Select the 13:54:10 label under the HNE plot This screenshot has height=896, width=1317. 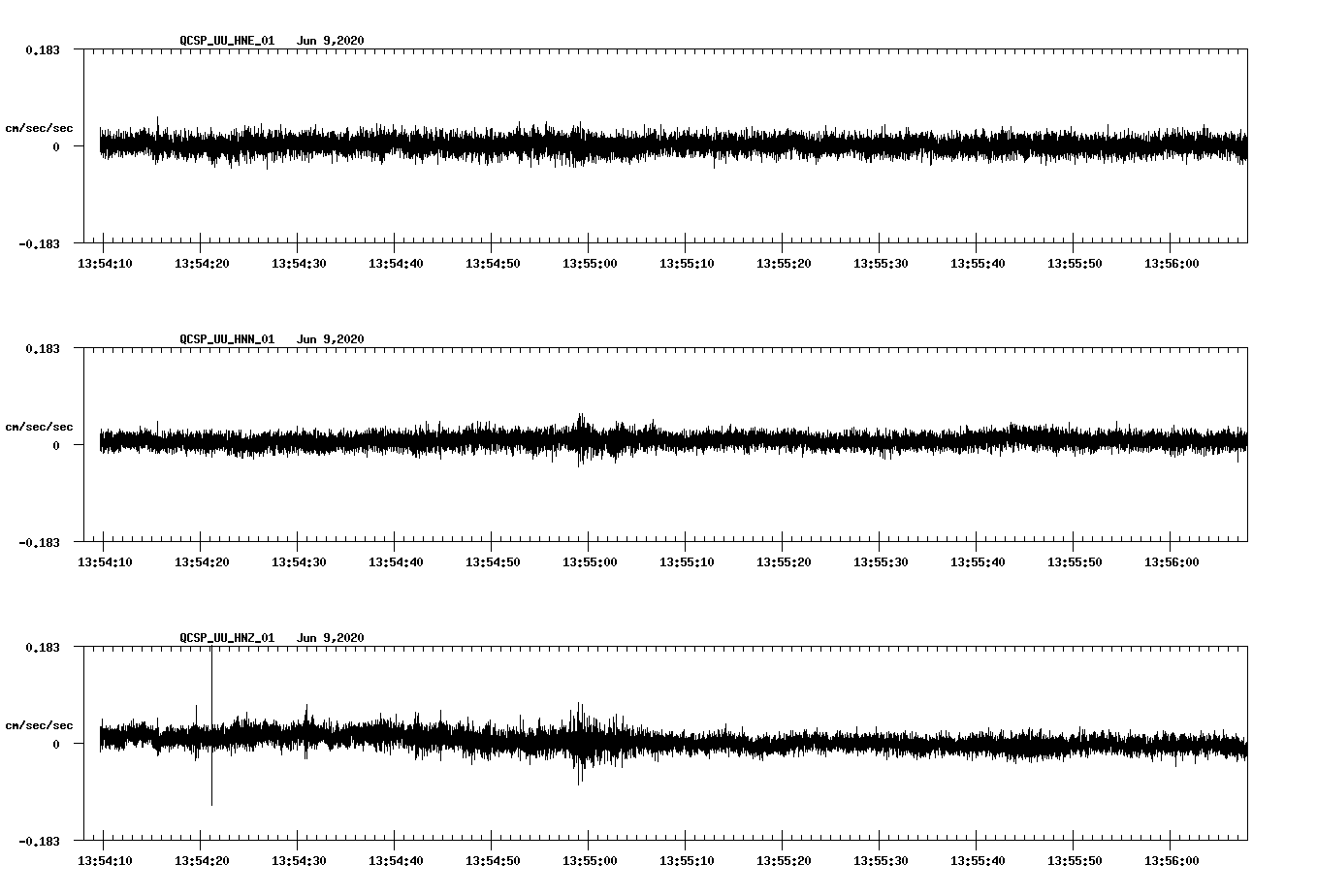coord(104,264)
